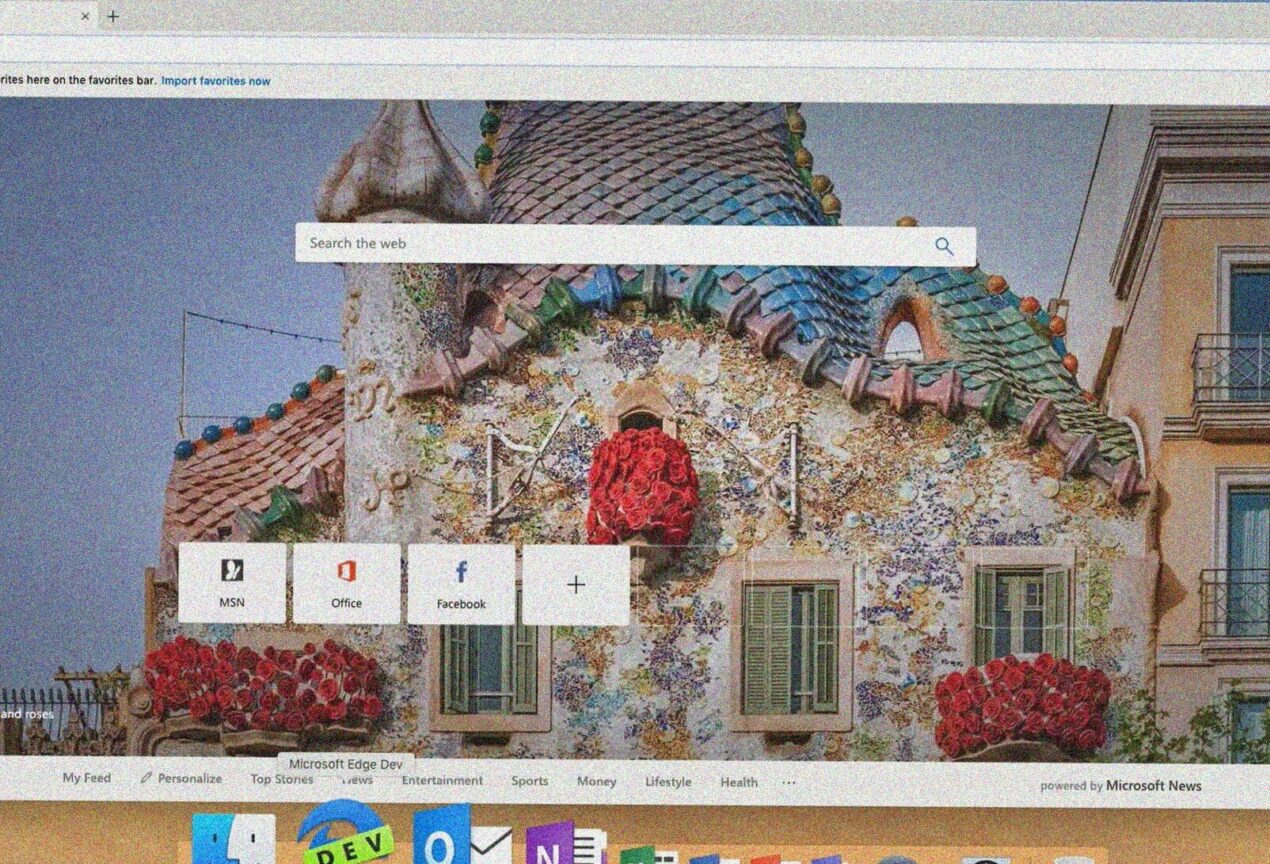Screen dimensions: 1270x864
Task: Switch to the My Feed tab
Action: click(x=85, y=778)
